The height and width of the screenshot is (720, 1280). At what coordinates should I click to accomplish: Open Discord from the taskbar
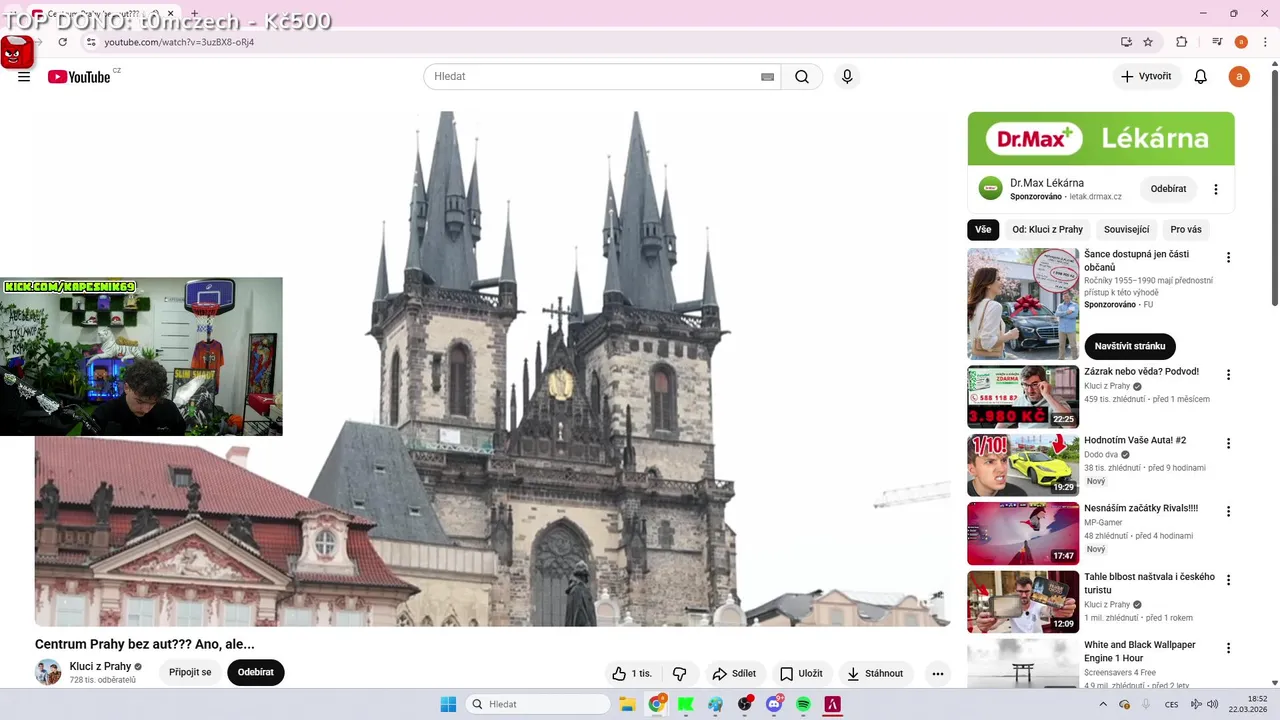tap(774, 704)
